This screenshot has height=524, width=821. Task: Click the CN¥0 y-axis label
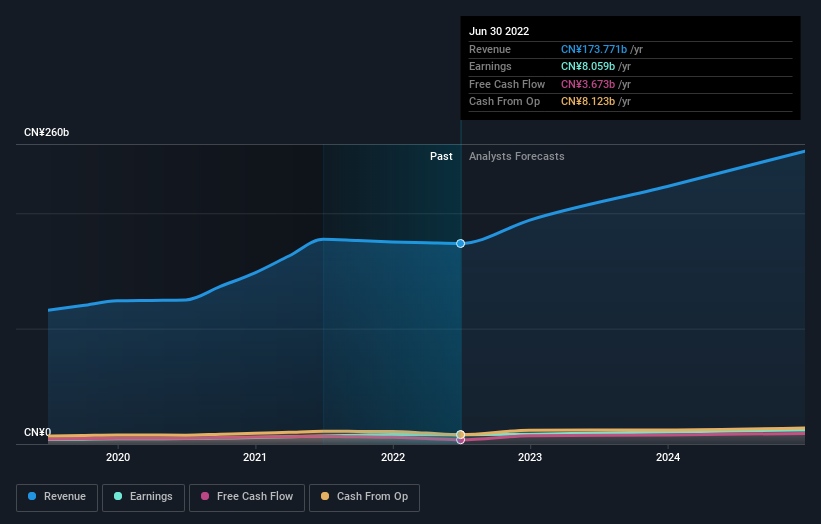[x=37, y=432]
